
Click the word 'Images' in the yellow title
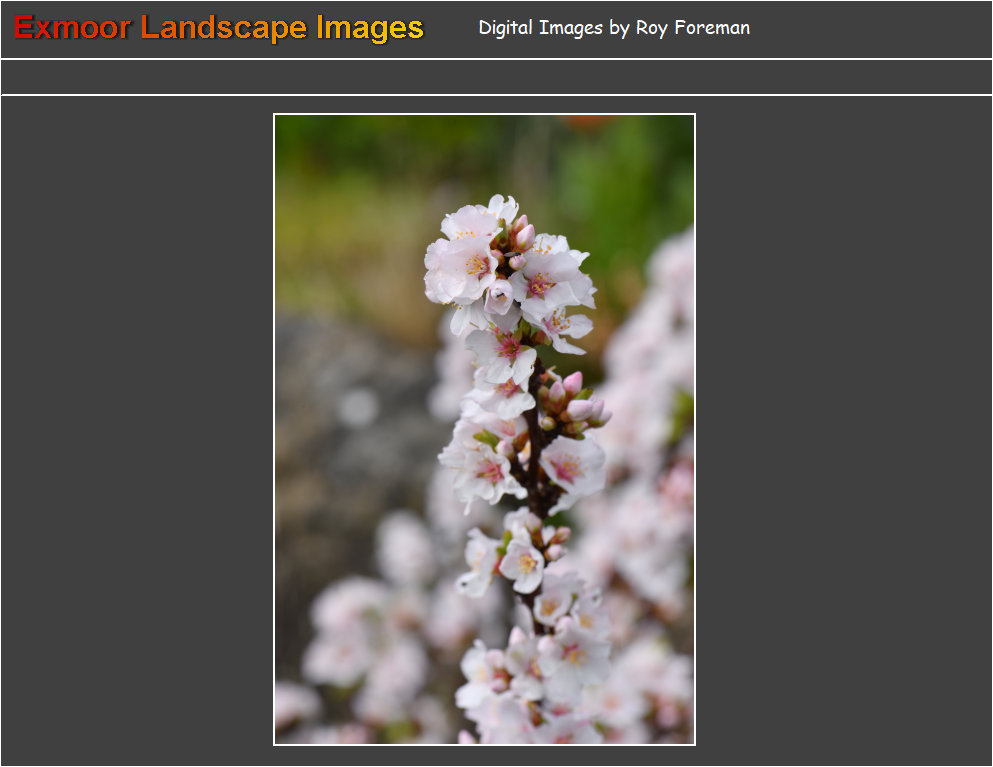370,28
